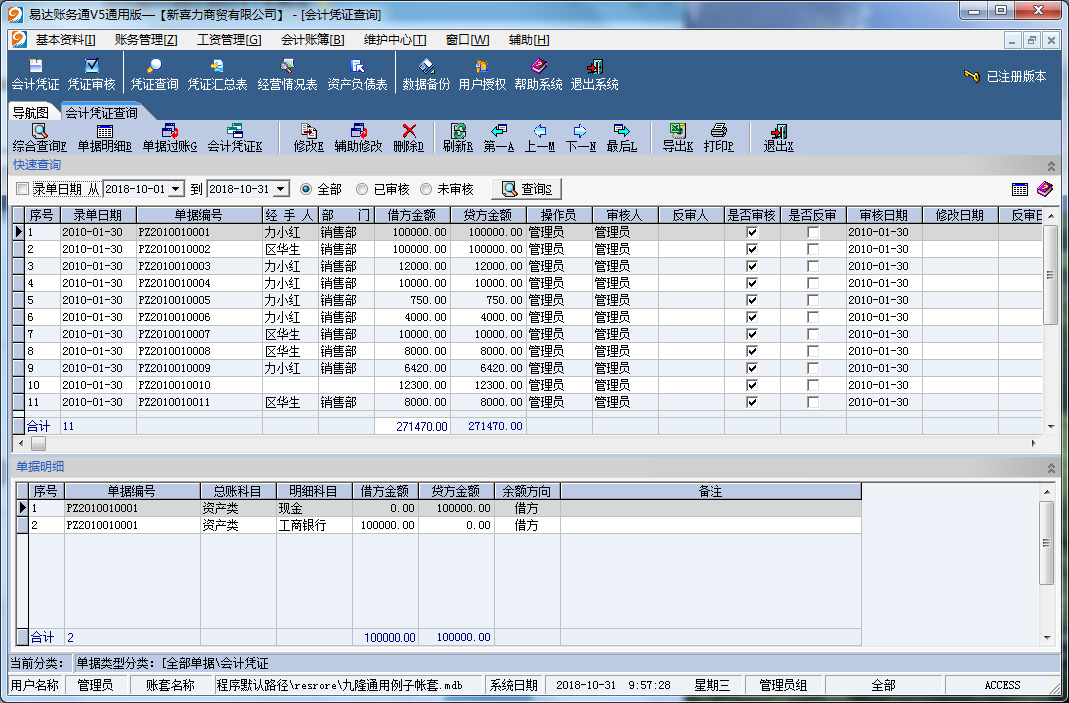Open the 工资管理[G] menu
Screen dimensions: 1069x703
click(229, 40)
